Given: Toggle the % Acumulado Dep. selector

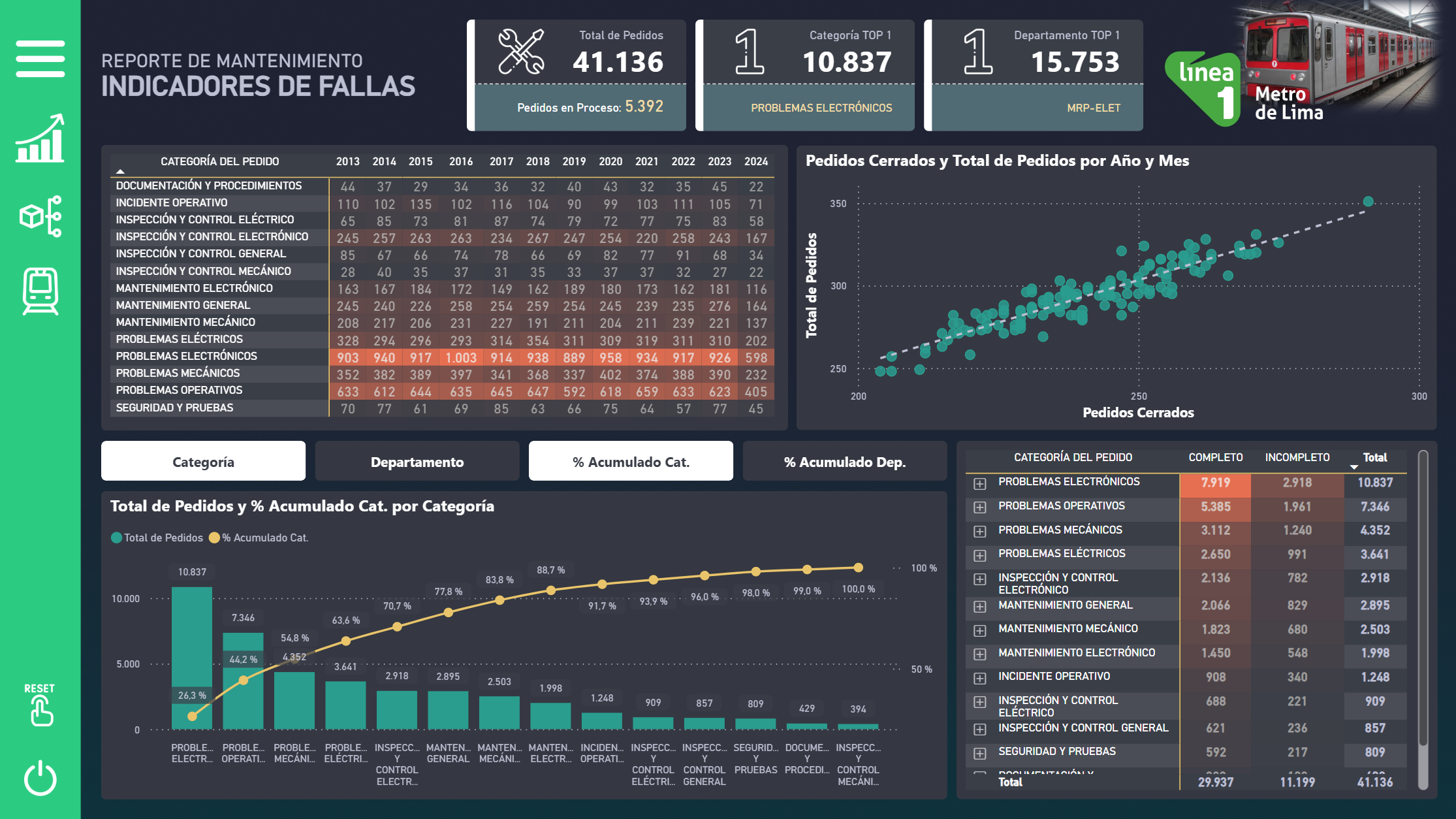Looking at the screenshot, I should [844, 462].
